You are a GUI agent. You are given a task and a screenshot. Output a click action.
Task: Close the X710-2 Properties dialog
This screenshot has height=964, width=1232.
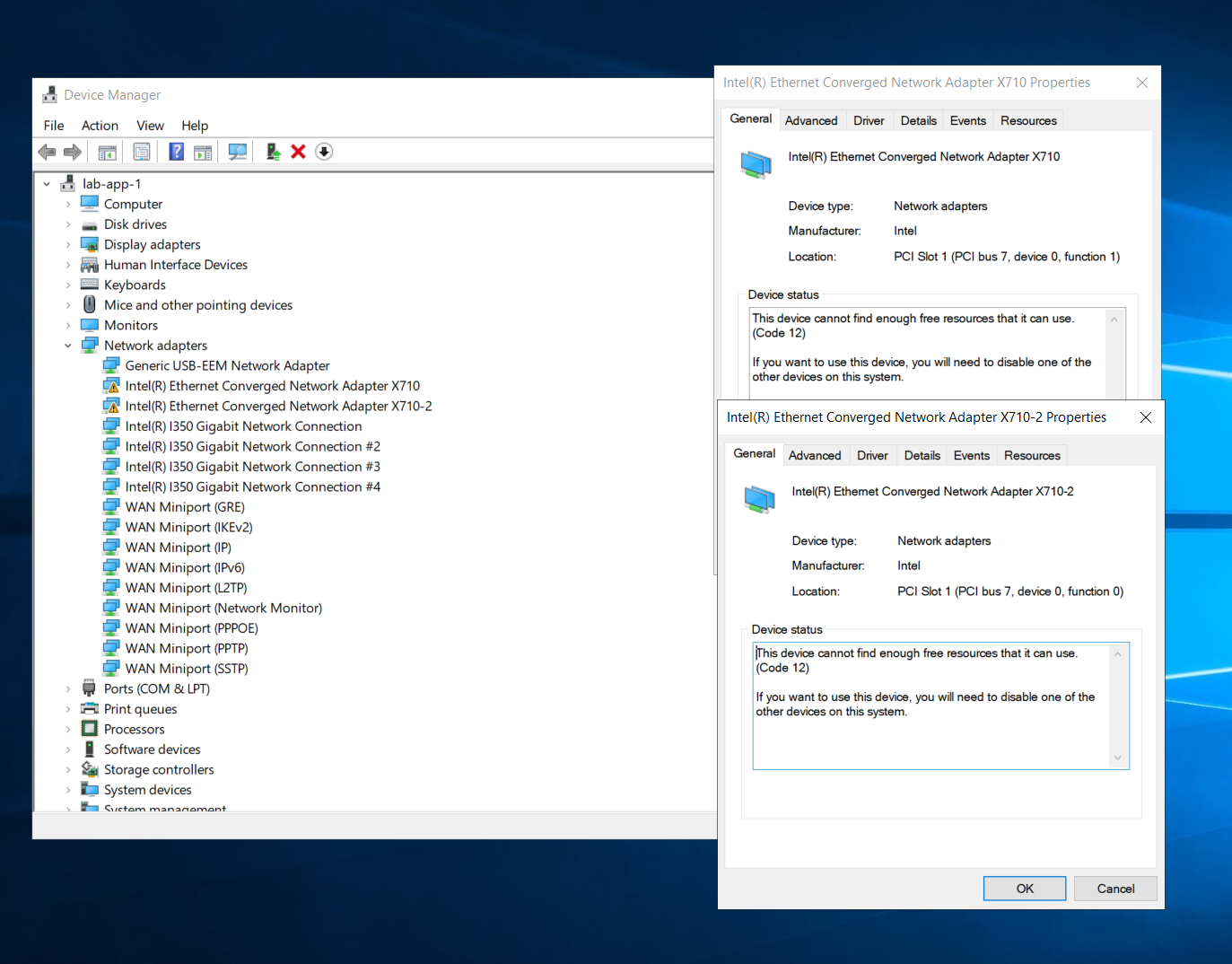click(1146, 417)
